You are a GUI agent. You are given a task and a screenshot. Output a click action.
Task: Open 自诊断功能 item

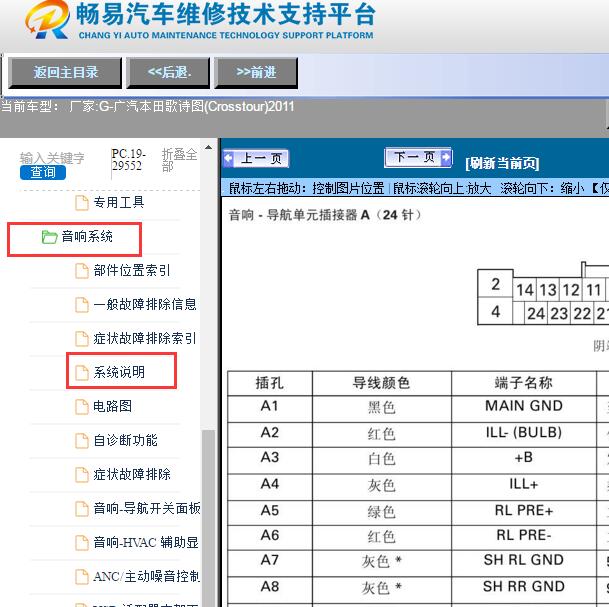point(125,440)
